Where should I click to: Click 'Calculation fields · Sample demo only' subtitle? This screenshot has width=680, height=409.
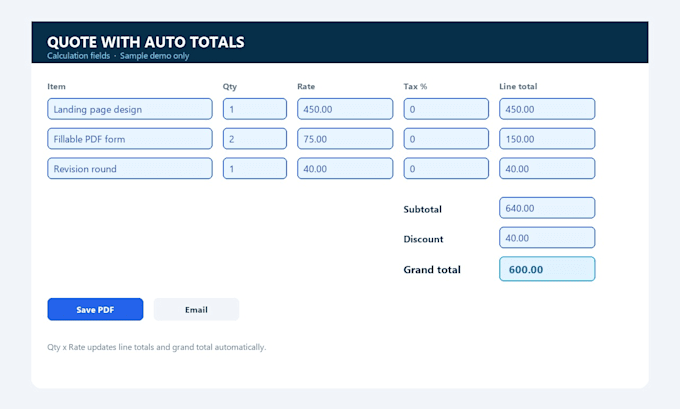pyautogui.click(x=118, y=56)
